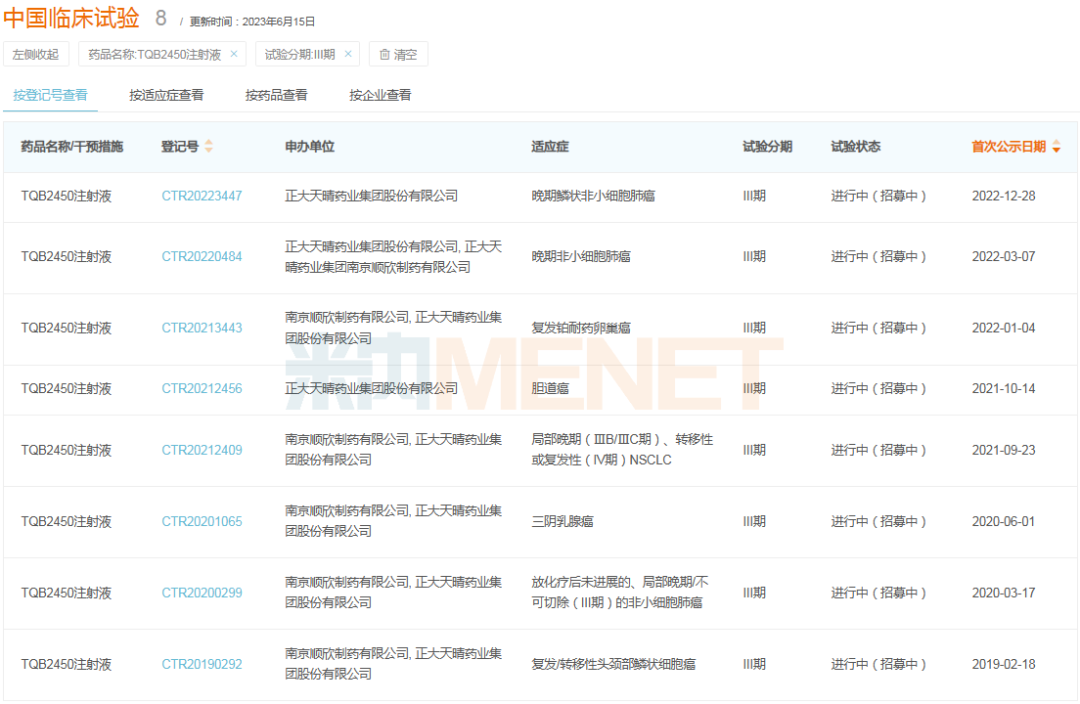This screenshot has height=704, width=1080.
Task: Select indication cell mentioning NSCLC
Action: 622,450
